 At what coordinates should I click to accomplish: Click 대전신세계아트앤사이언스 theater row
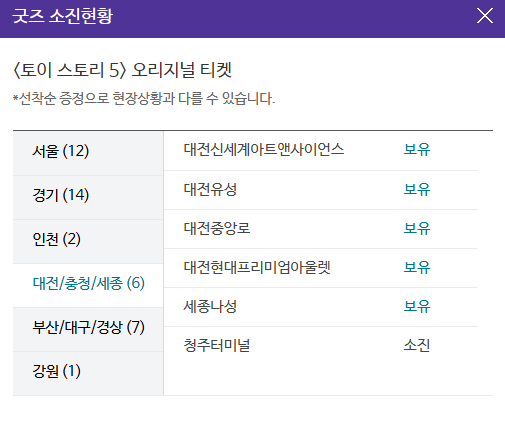[x=321, y=151]
